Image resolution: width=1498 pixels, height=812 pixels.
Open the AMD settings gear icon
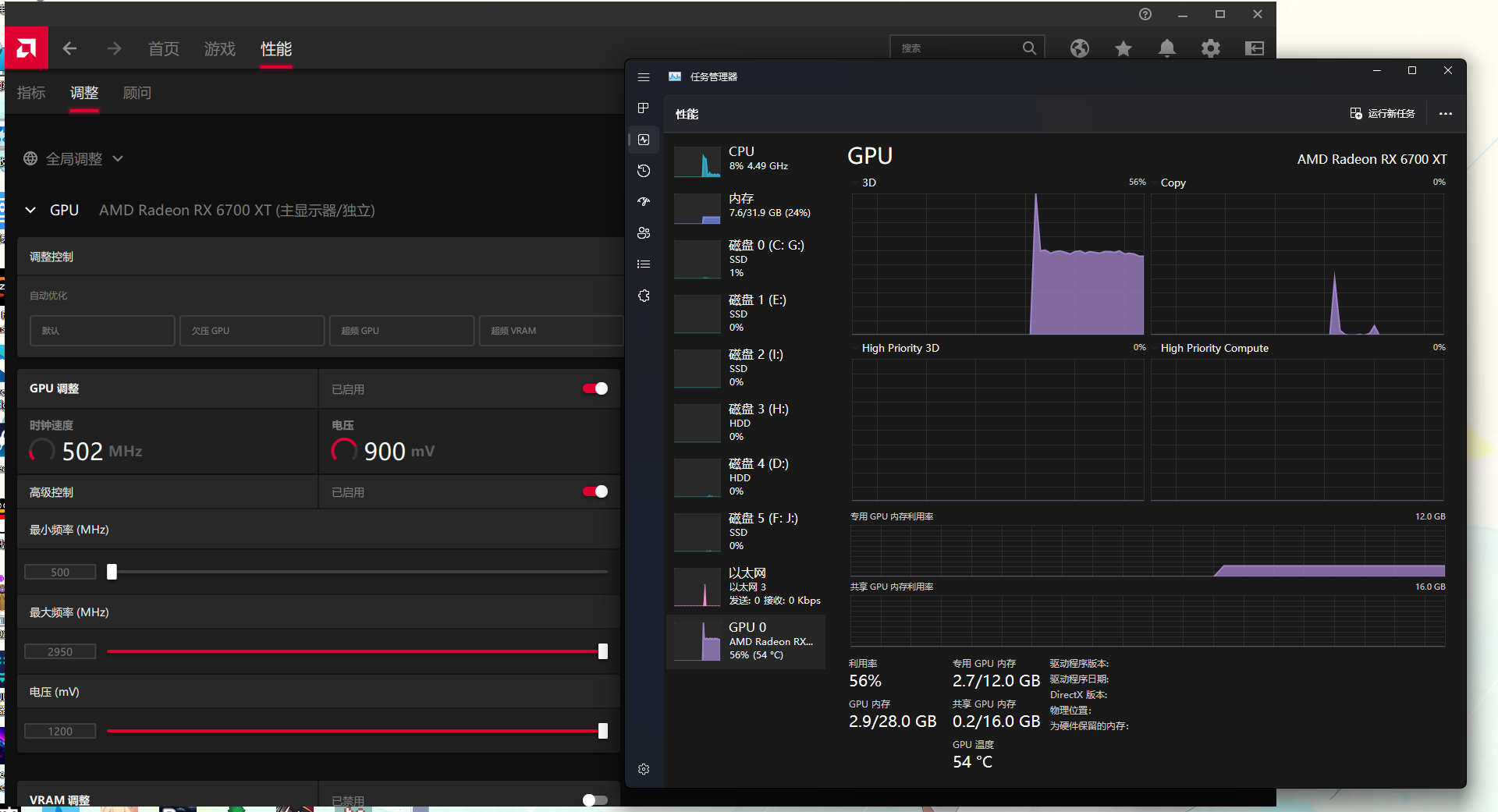1210,48
